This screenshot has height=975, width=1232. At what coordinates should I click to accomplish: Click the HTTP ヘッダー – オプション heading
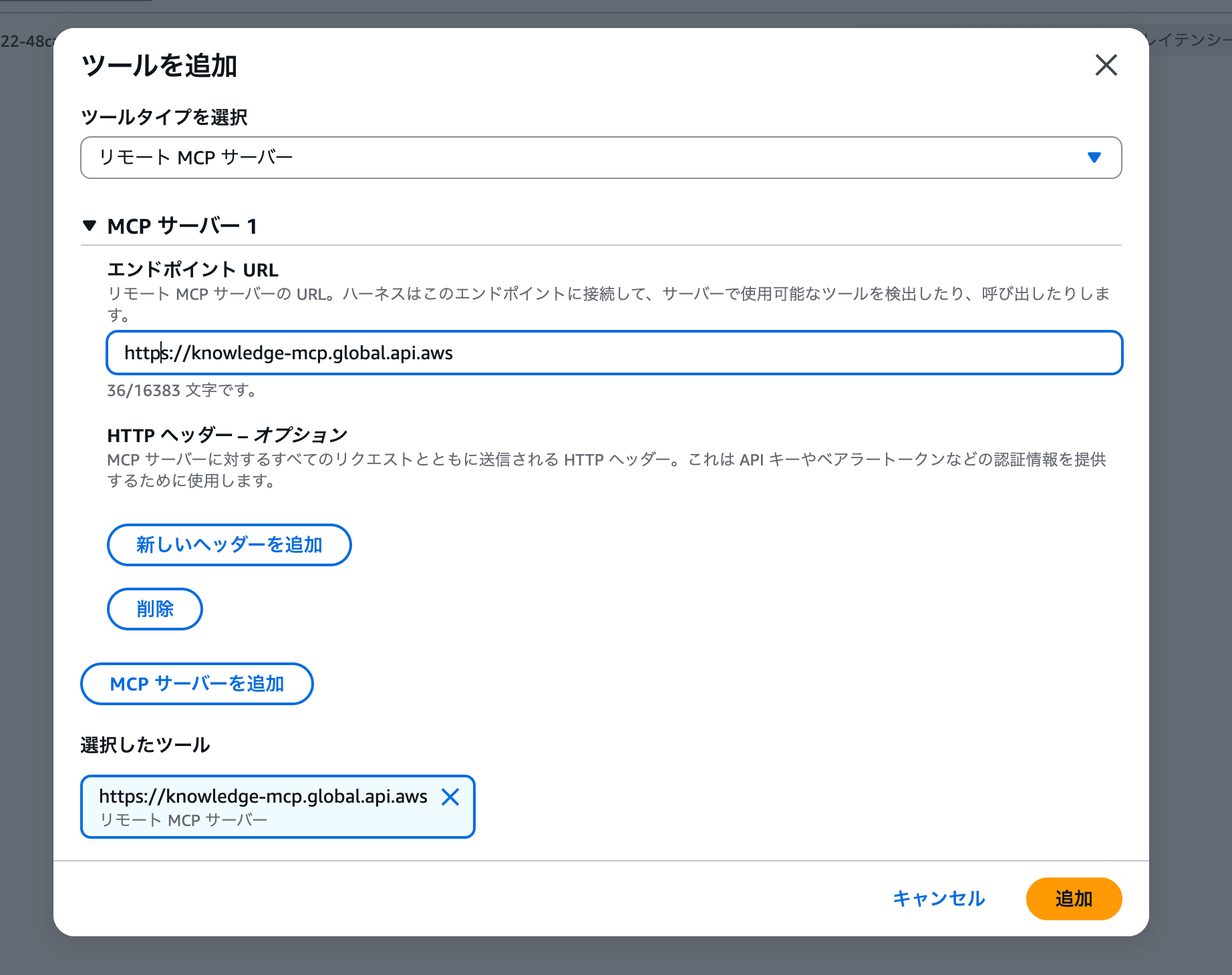227,435
